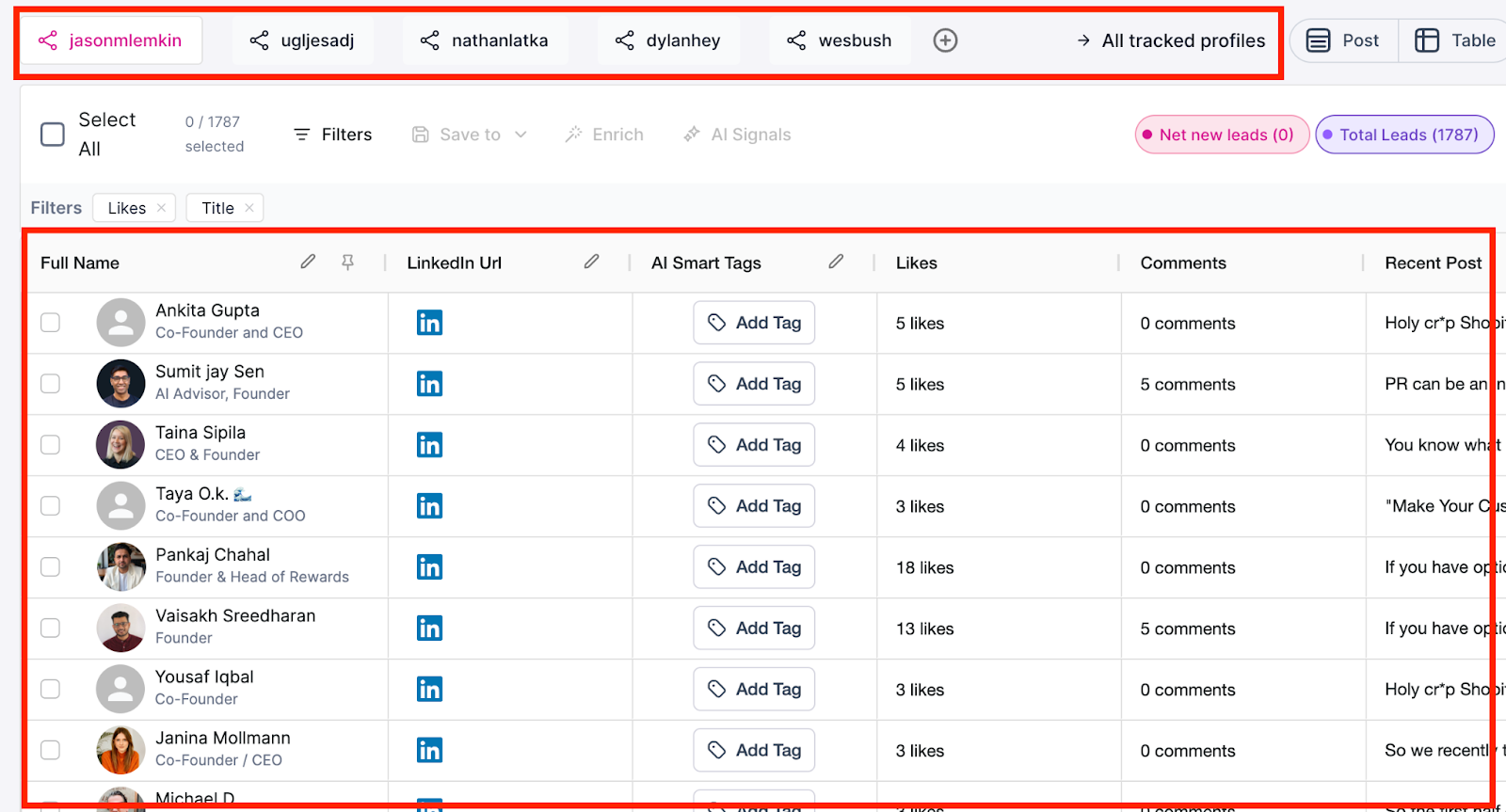Image resolution: width=1506 pixels, height=812 pixels.
Task: Check the Yousaf Iqbal row checkbox
Action: 50,689
